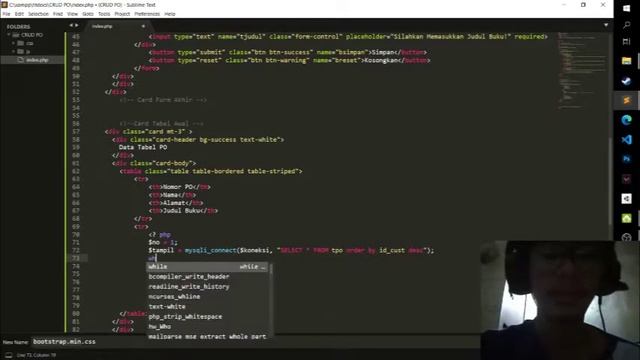Open the Tools menu
640x360 pixels.
(104, 14)
